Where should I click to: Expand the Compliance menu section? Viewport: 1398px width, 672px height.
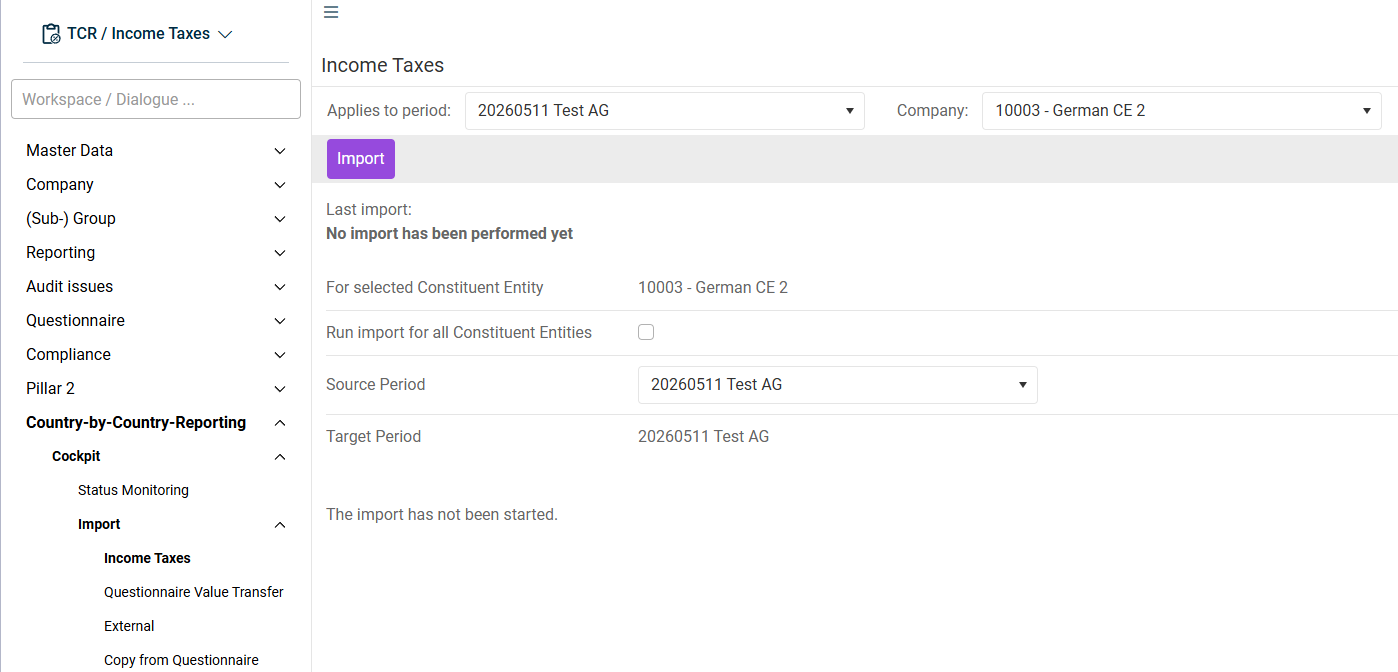[156, 355]
